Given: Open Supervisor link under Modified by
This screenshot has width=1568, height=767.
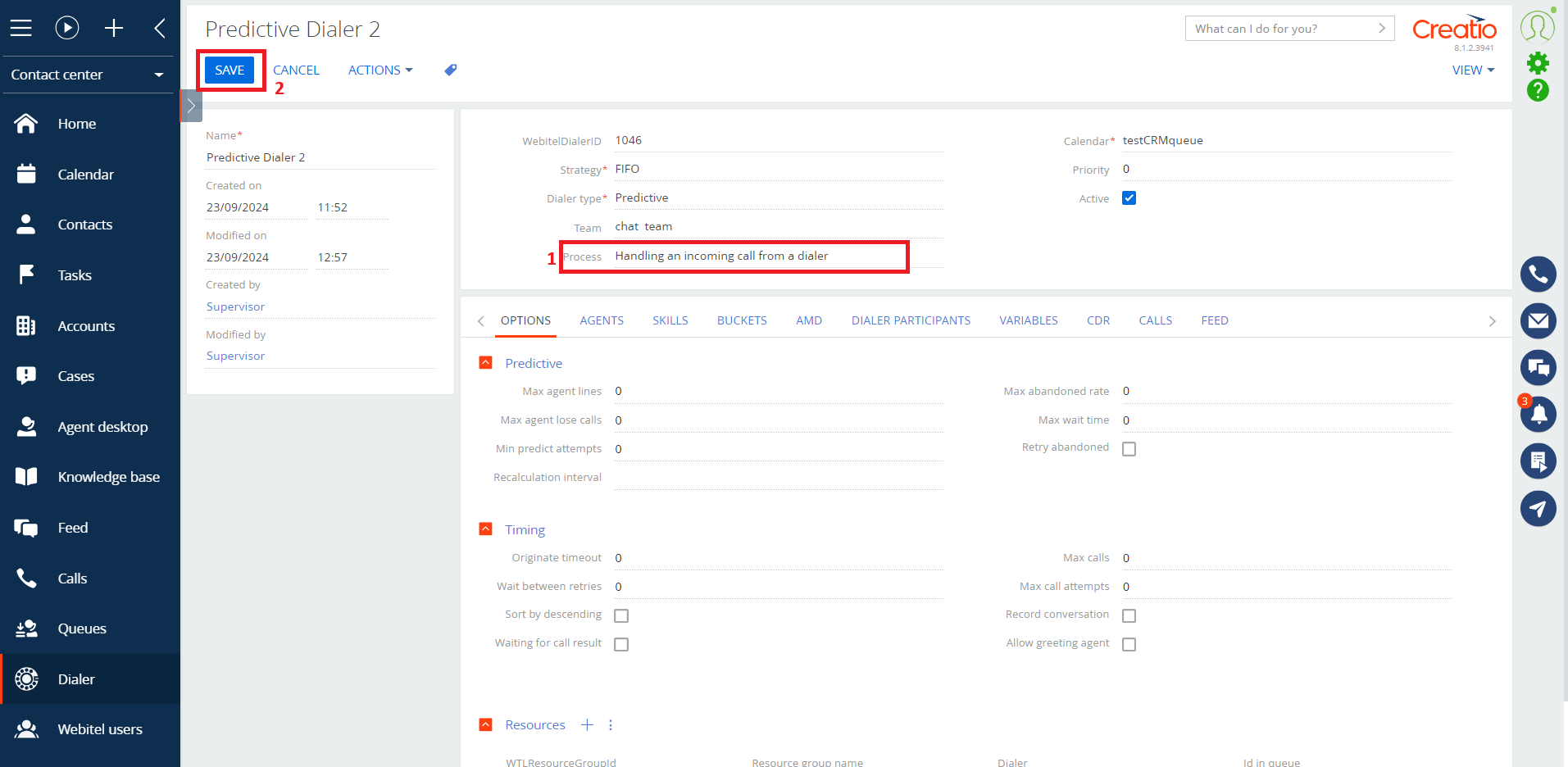Looking at the screenshot, I should 235,356.
